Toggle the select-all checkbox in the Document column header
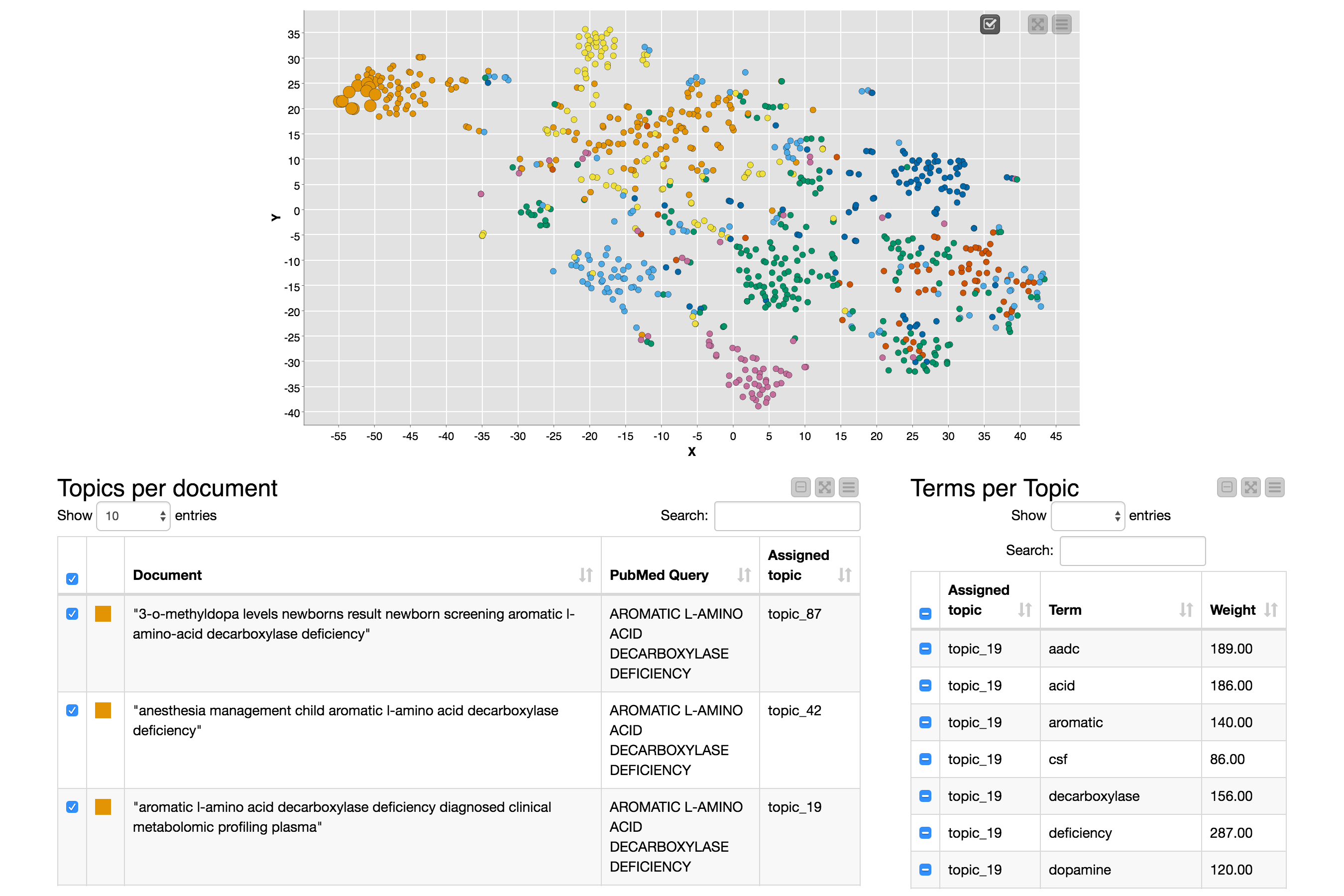Viewport: 1344px width, 896px height. point(72,579)
